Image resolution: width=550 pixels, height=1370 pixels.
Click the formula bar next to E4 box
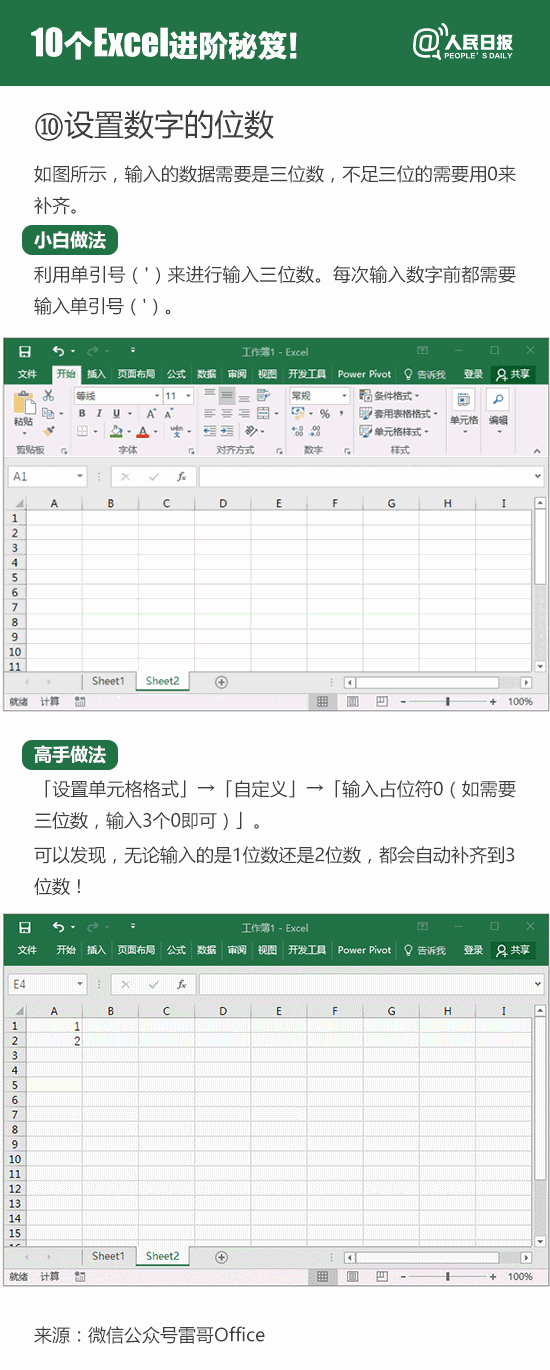click(371, 984)
